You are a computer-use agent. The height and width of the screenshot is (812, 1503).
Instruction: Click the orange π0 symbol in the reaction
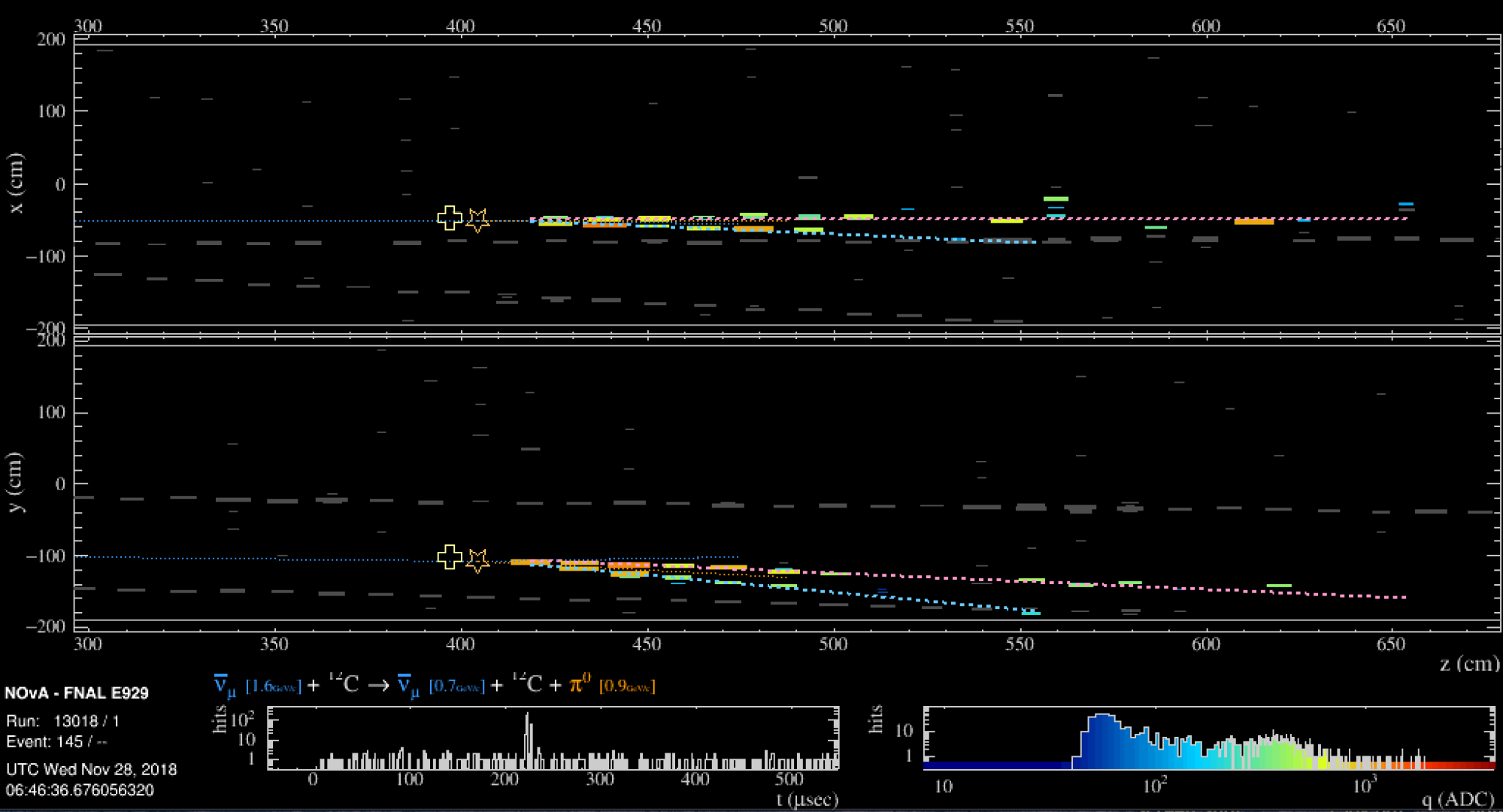579,684
